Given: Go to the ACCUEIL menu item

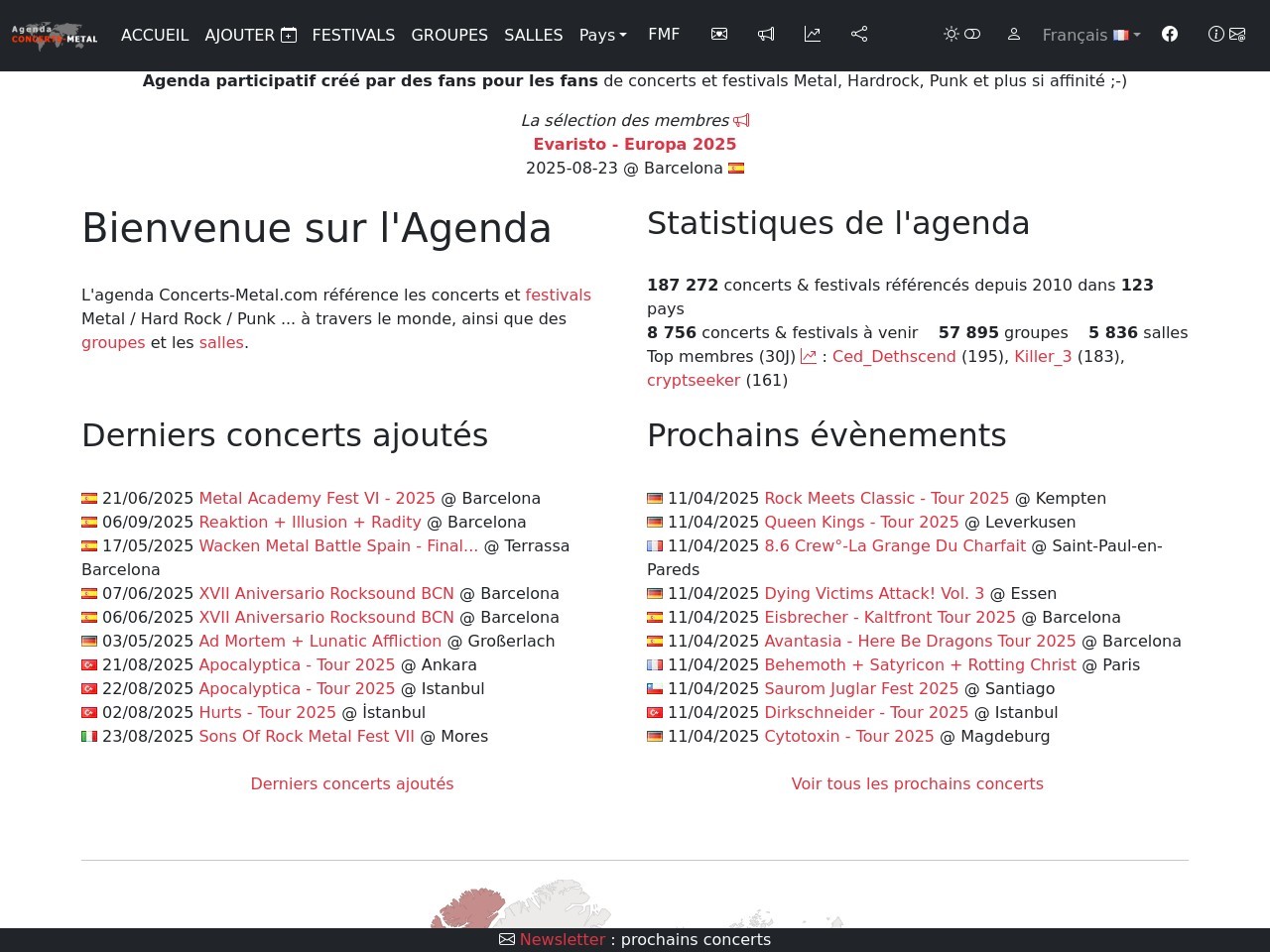Looking at the screenshot, I should coord(155,35).
